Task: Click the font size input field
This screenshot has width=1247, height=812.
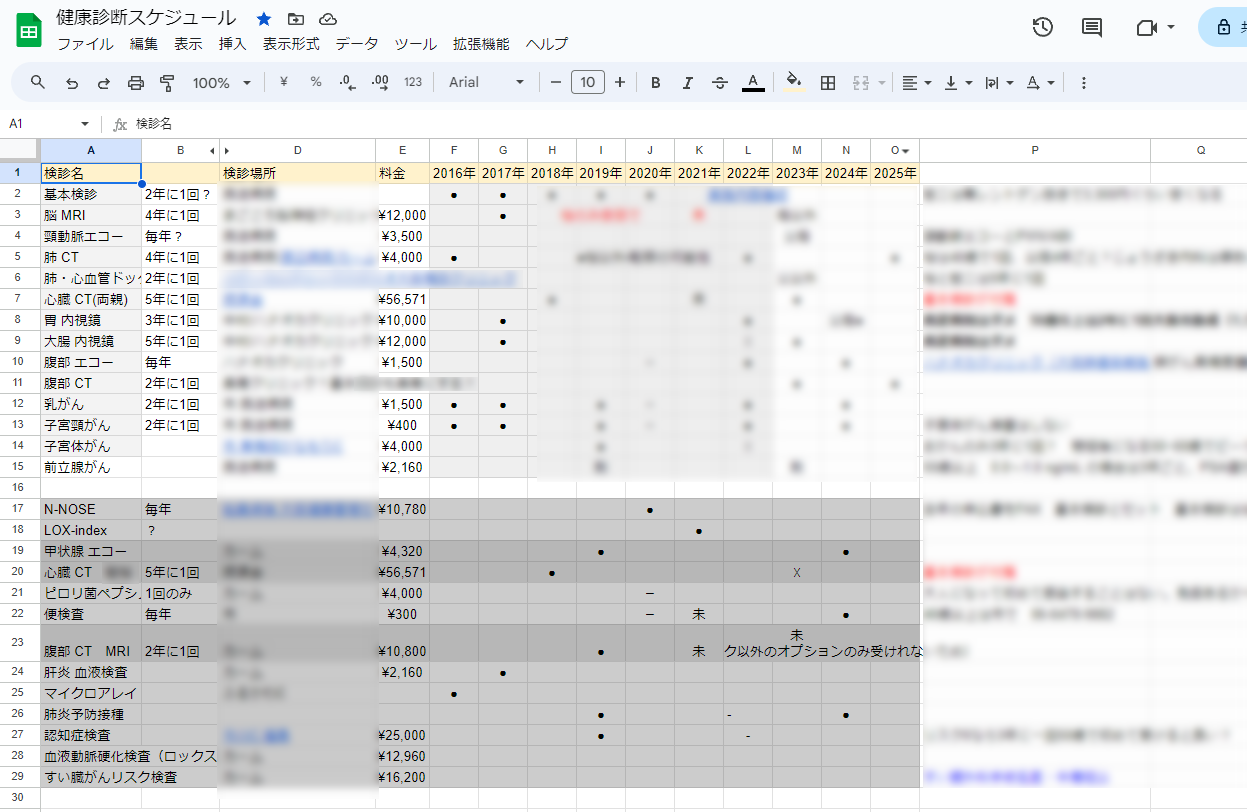Action: pyautogui.click(x=588, y=83)
